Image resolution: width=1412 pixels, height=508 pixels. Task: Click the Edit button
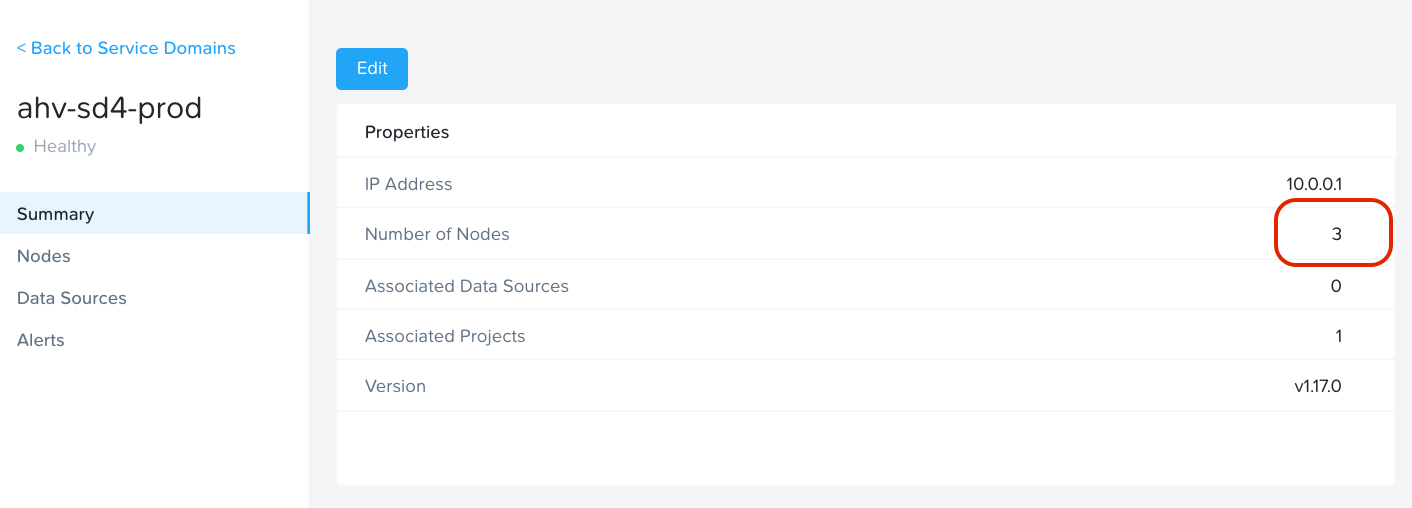click(372, 69)
